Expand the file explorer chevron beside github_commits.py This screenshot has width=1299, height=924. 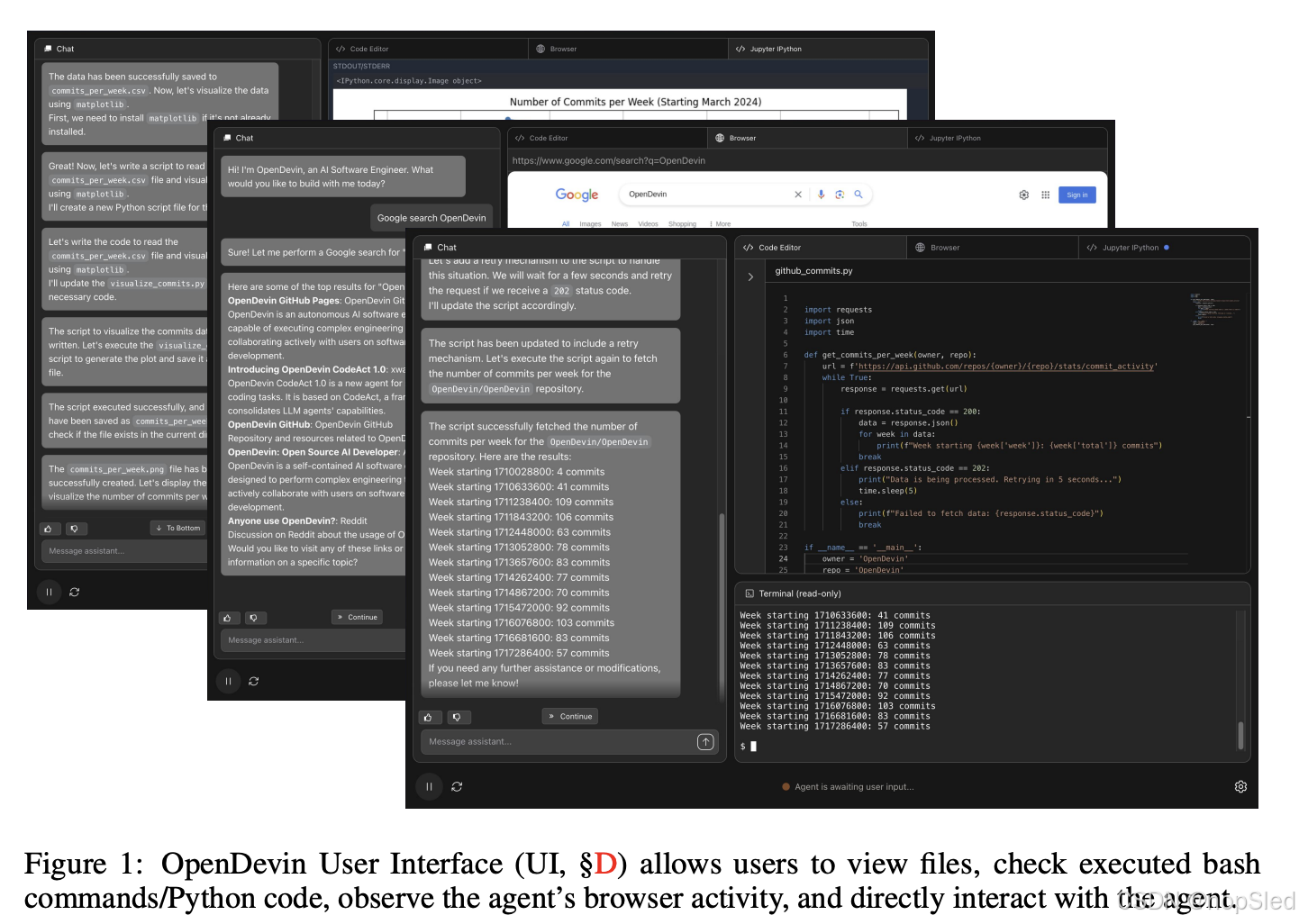tap(750, 277)
